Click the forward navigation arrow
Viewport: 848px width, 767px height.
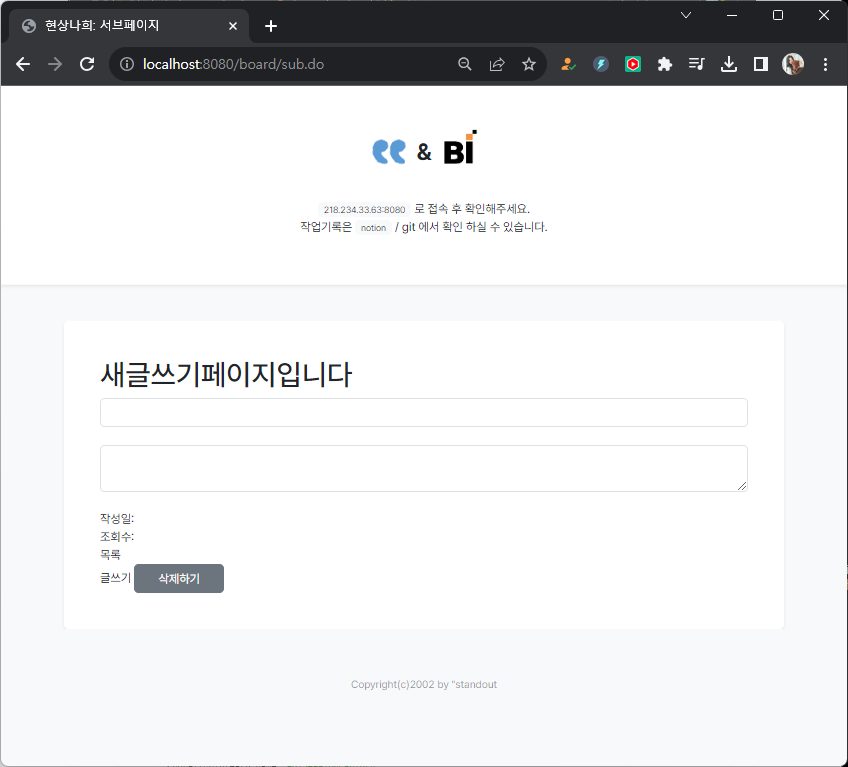pos(55,64)
